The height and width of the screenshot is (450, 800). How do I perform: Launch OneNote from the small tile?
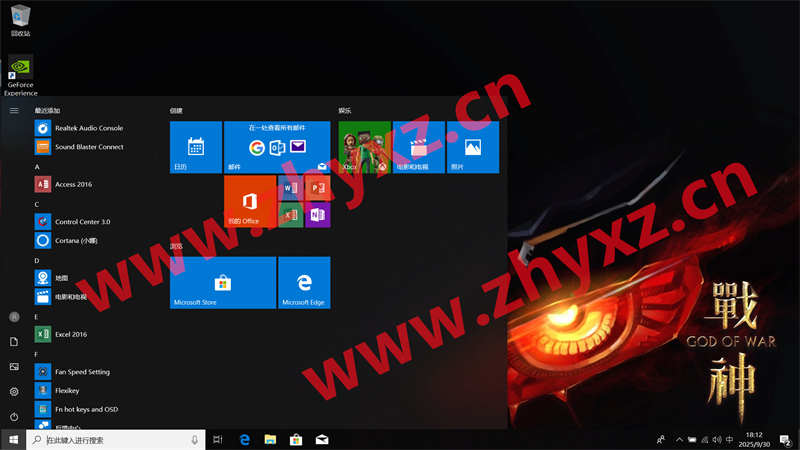click(317, 215)
